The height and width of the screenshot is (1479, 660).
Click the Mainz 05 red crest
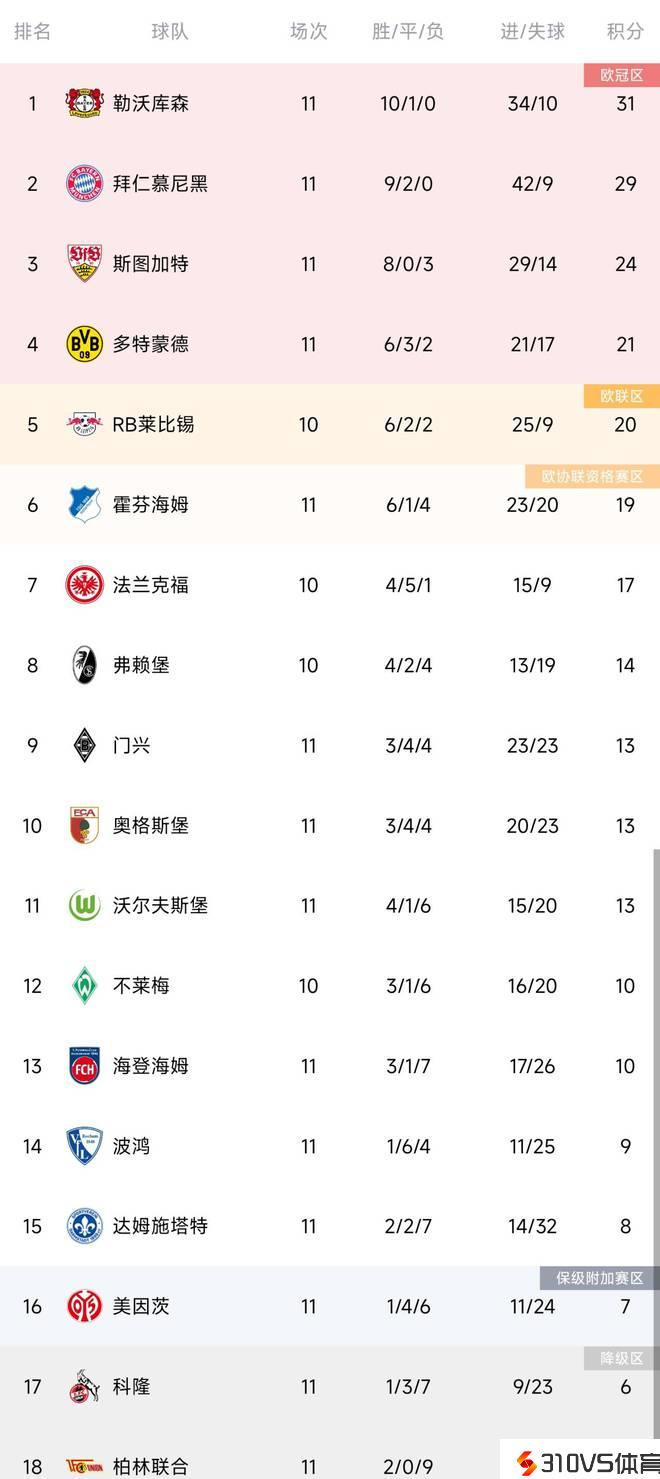point(85,1306)
